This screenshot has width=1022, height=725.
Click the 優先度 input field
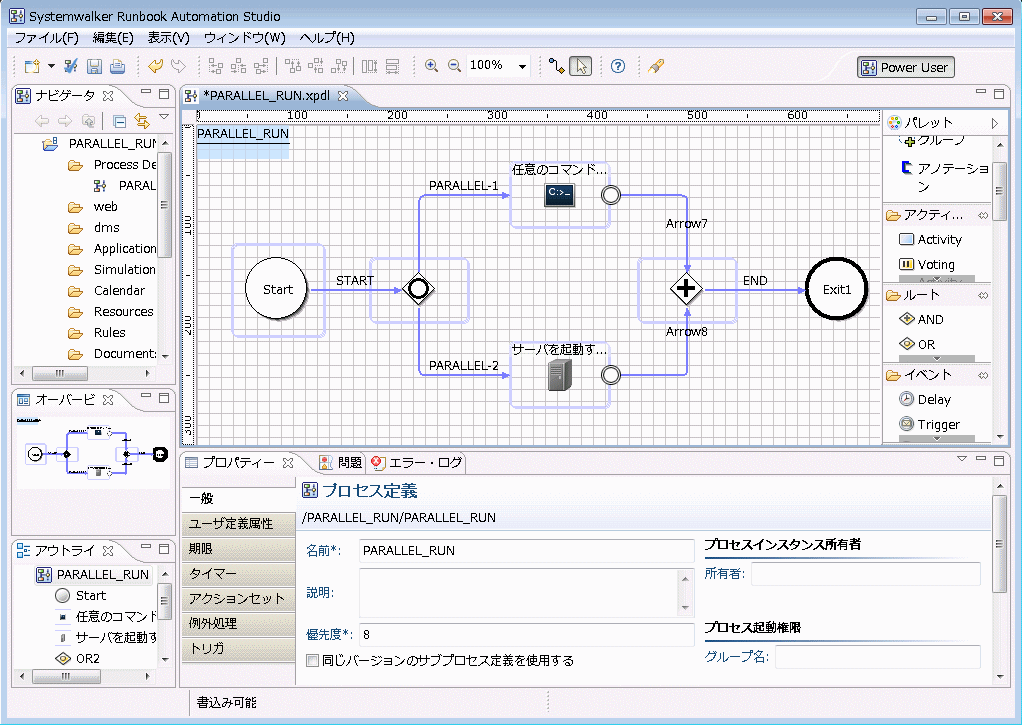527,634
